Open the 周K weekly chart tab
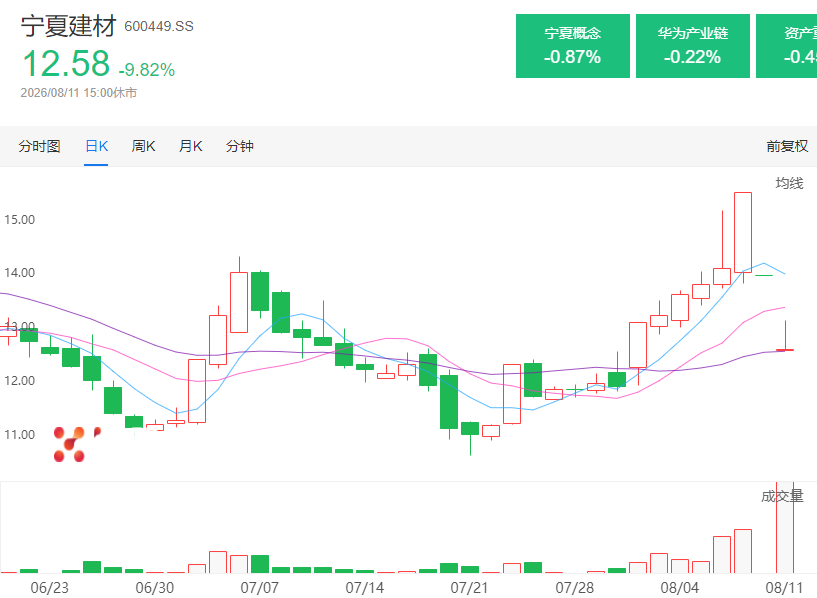Image resolution: width=817 pixels, height=598 pixels. [x=143, y=146]
